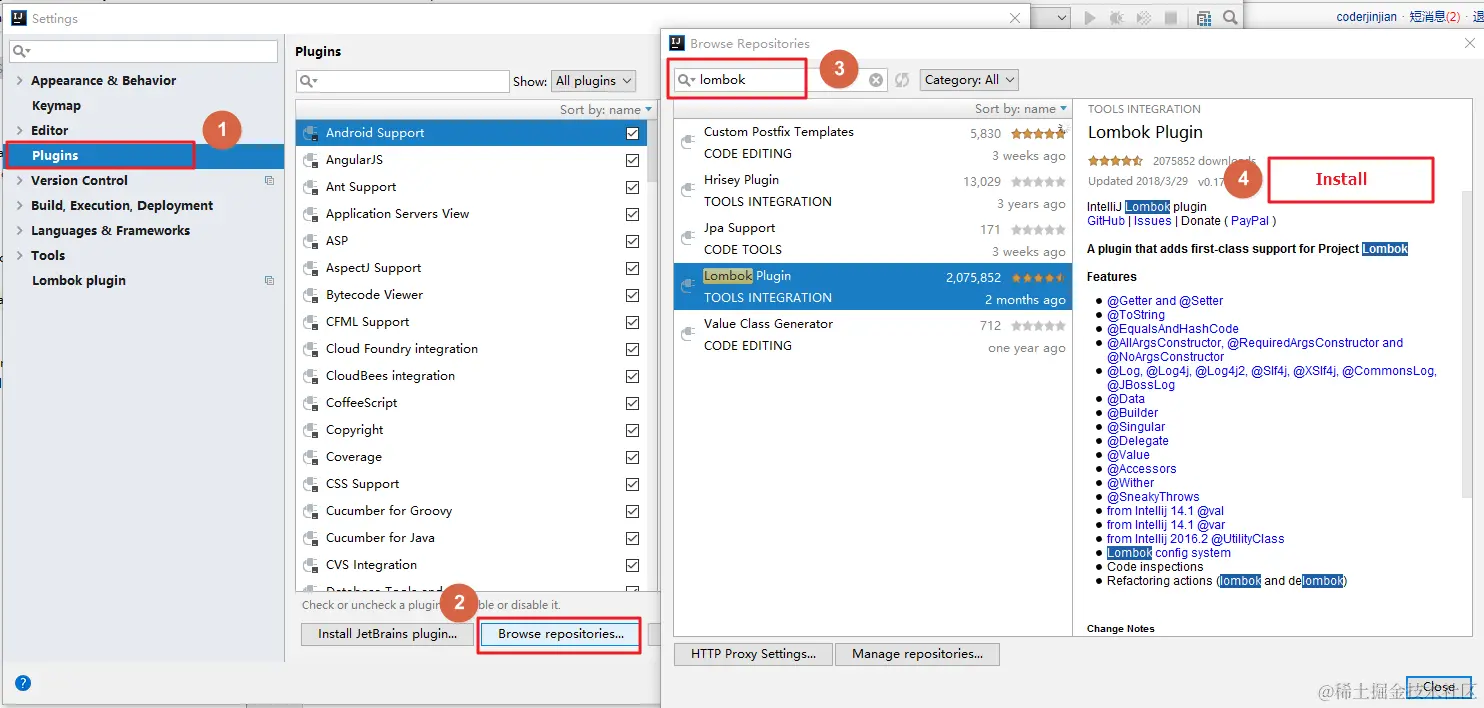
Task: Disable the Bytecode Viewer checkbox
Action: click(632, 295)
